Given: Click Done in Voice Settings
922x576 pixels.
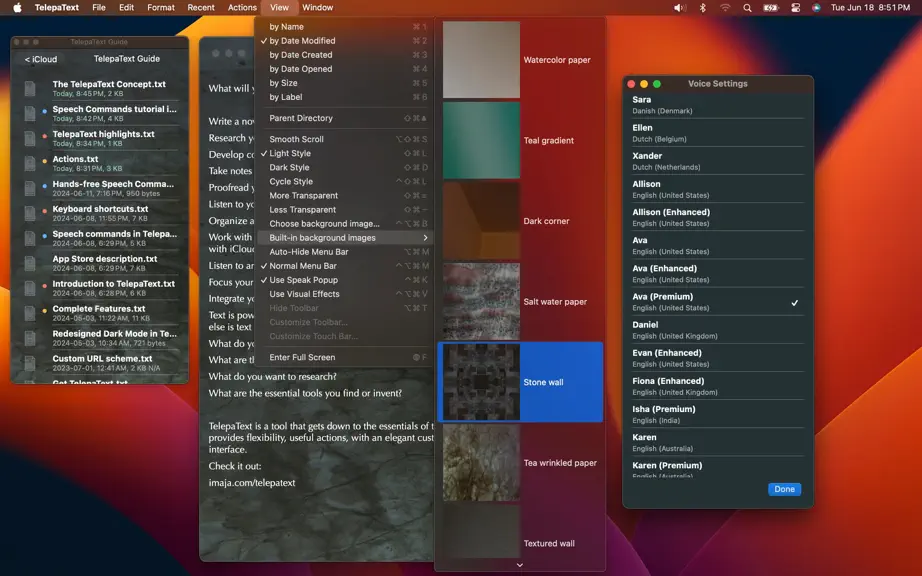Looking at the screenshot, I should (x=784, y=489).
